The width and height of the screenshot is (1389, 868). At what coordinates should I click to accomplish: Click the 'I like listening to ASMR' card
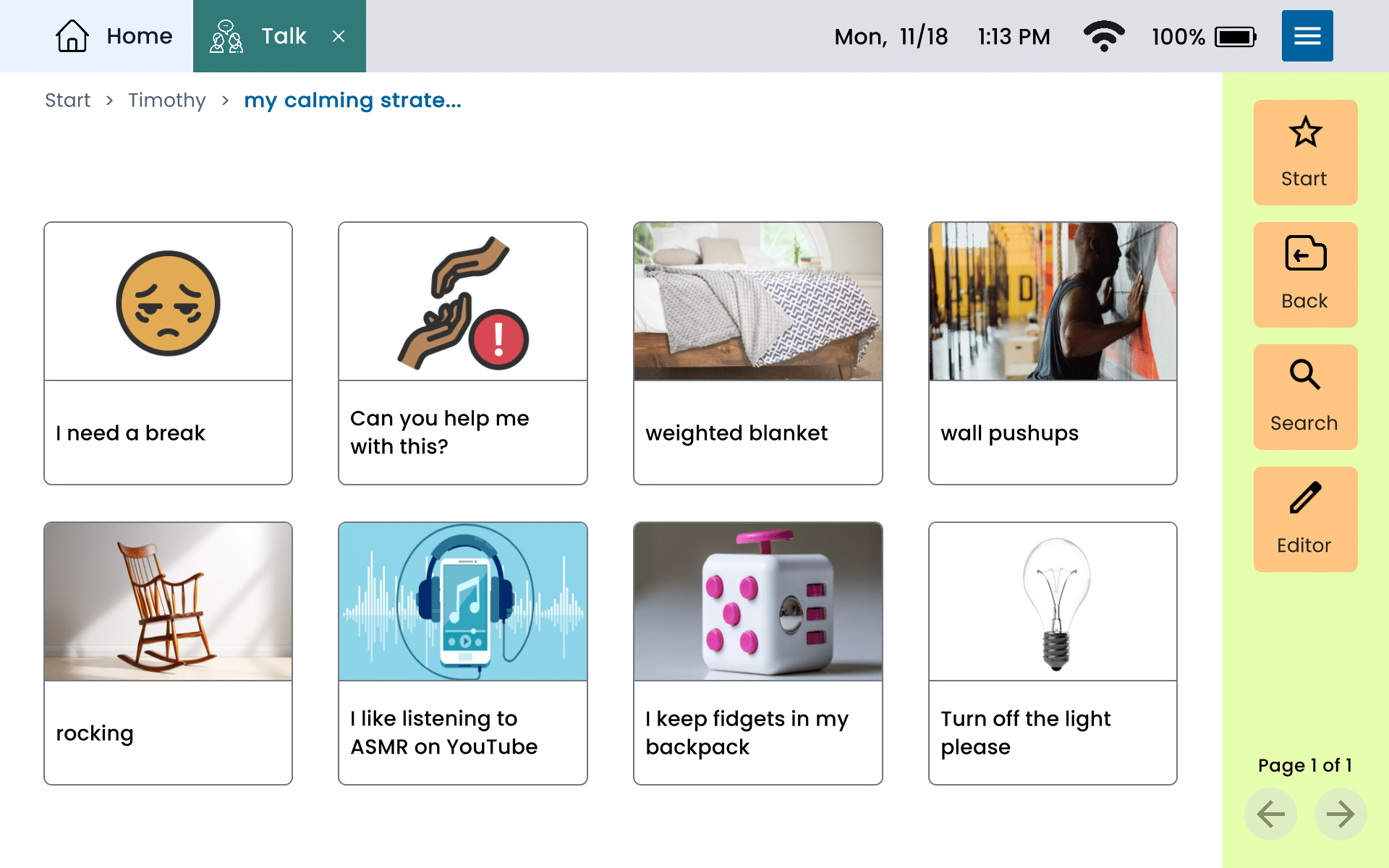click(464, 650)
